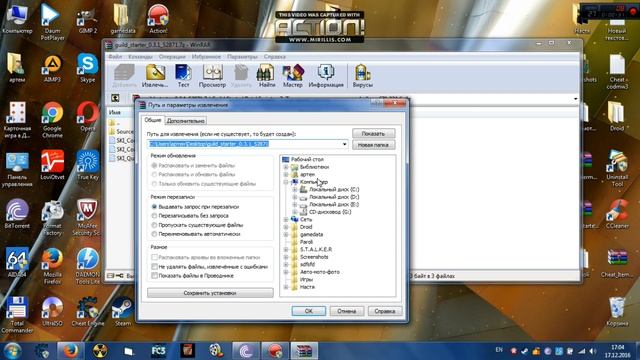
Task: Open the Команды menu in WinRAR
Action: (140, 57)
